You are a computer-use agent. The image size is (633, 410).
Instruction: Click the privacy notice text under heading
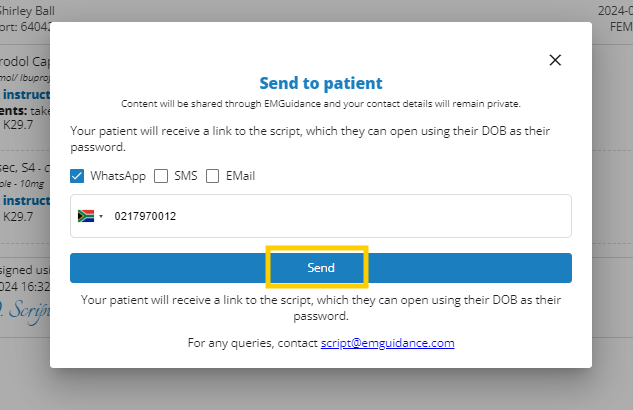tap(320, 103)
